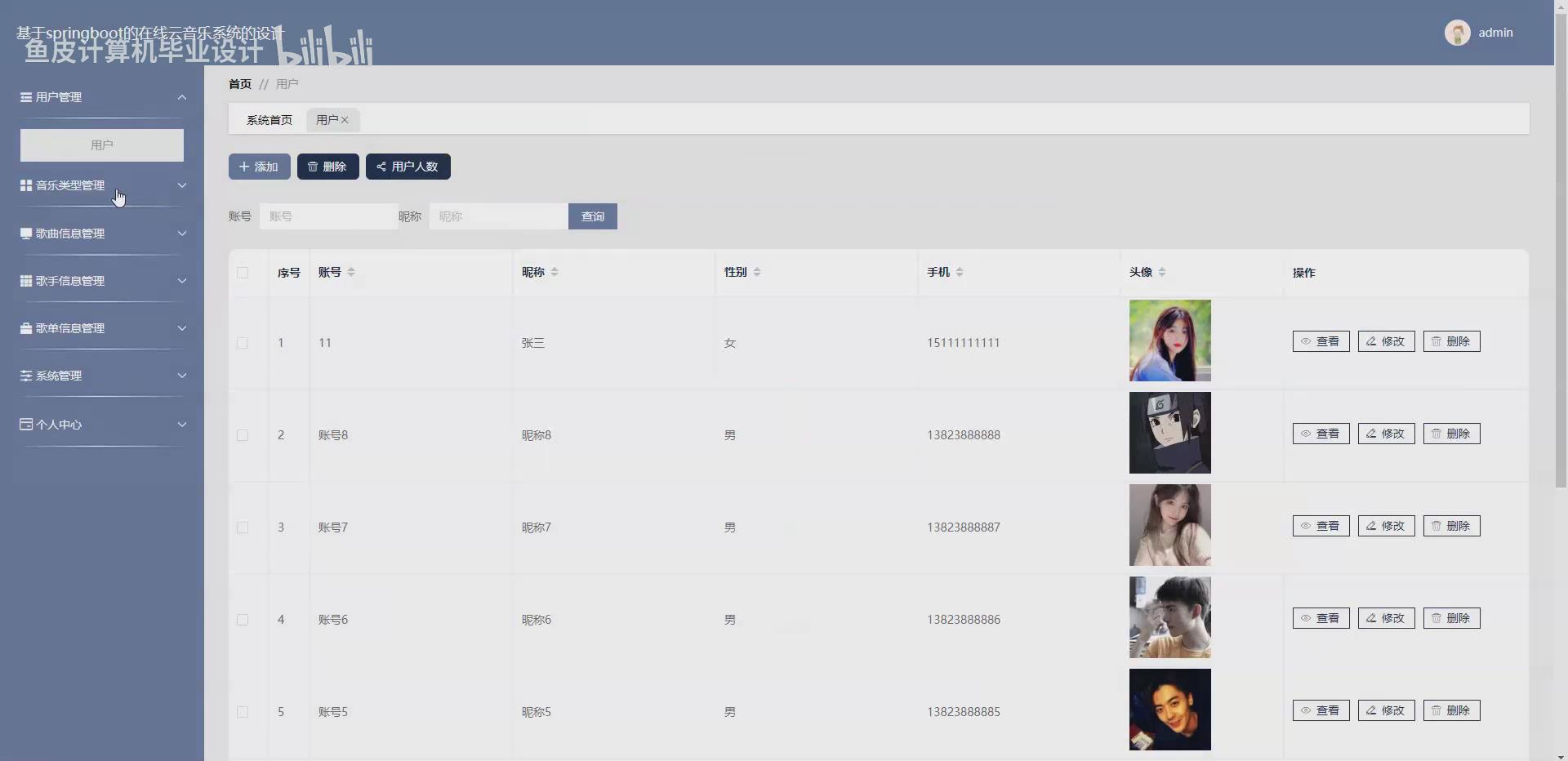Expand the 个人中心 chevron
The width and height of the screenshot is (1568, 761).
pyautogui.click(x=182, y=425)
